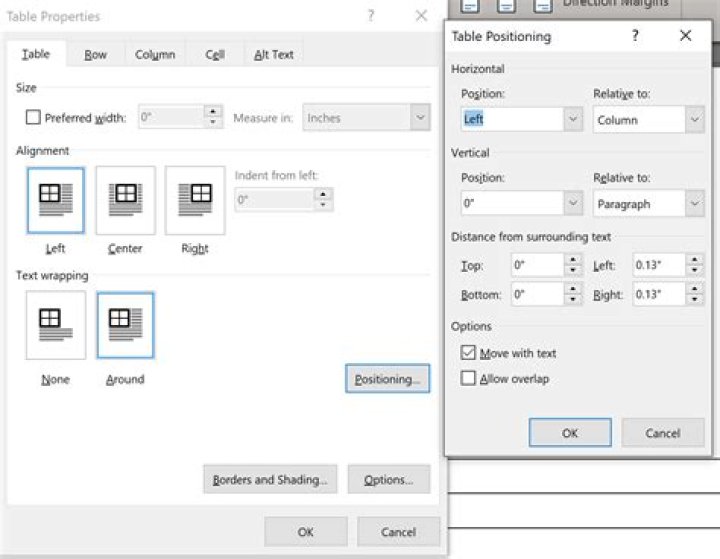Click the Indent from left field
Viewport: 720px width, 559px height.
pyautogui.click(x=274, y=200)
